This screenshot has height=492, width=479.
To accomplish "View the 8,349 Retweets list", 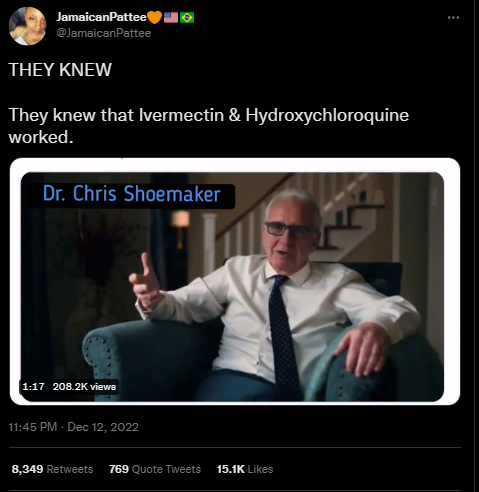I will coord(52,469).
